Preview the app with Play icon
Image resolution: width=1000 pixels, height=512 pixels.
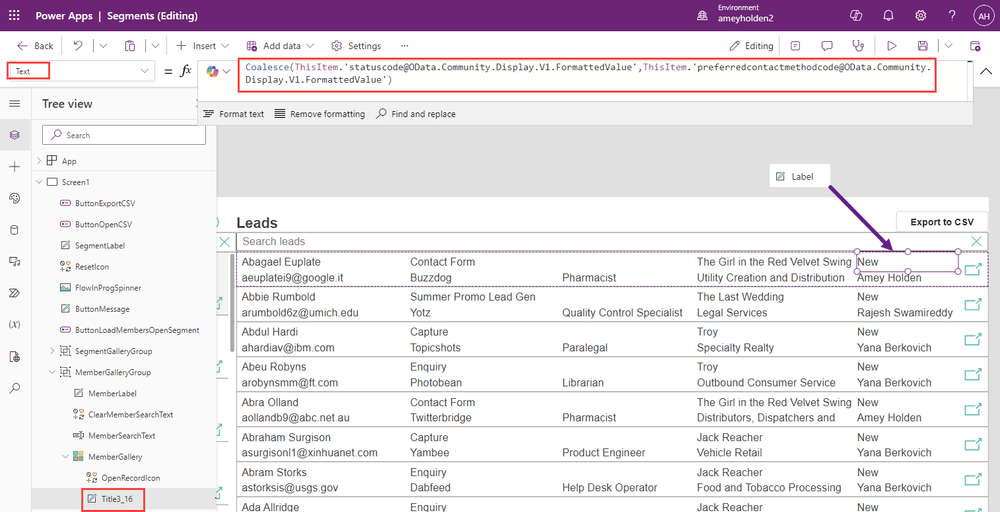point(892,46)
